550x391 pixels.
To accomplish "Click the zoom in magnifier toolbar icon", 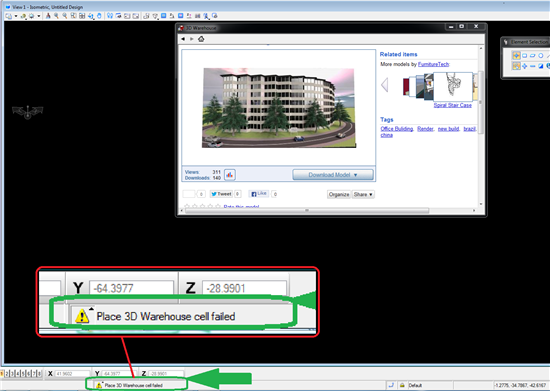I will click(56, 16).
